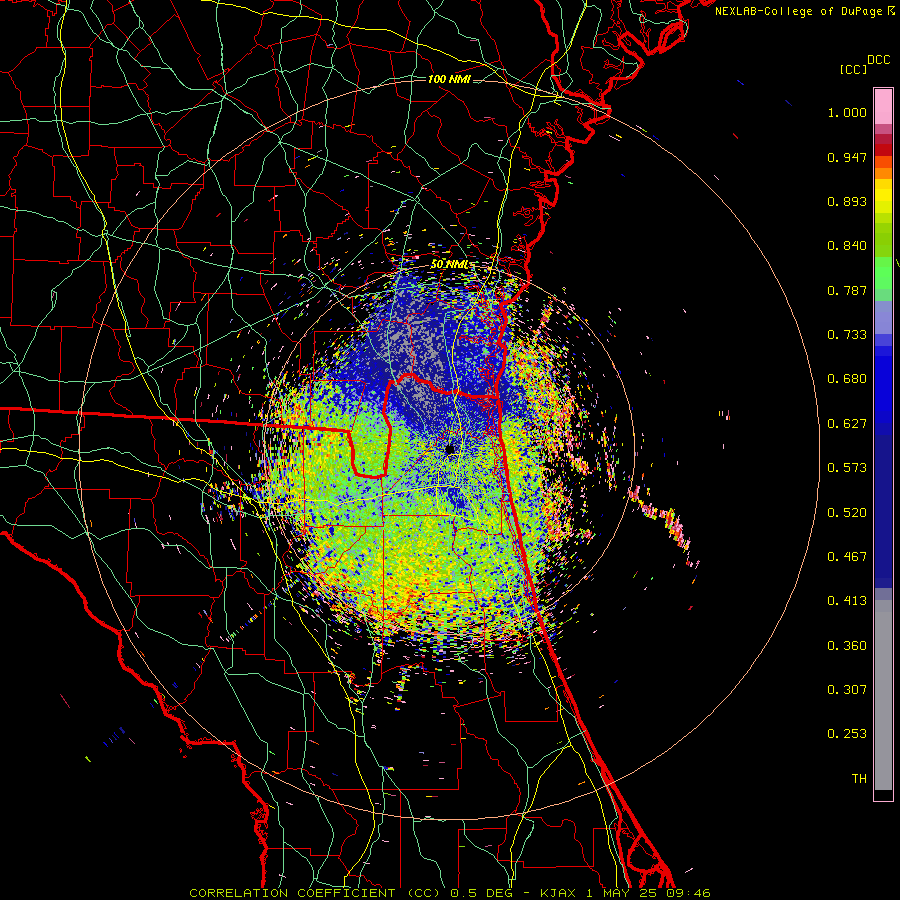Select the 0.360 scale value

pyautogui.click(x=847, y=645)
